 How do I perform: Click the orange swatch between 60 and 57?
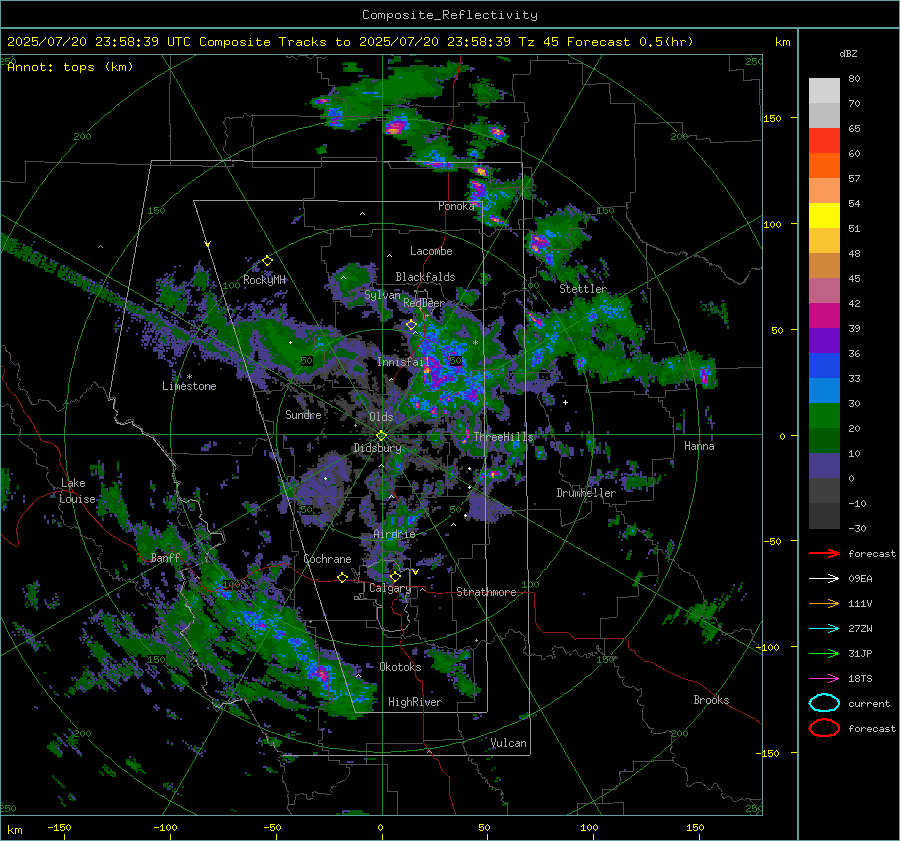pyautogui.click(x=824, y=165)
